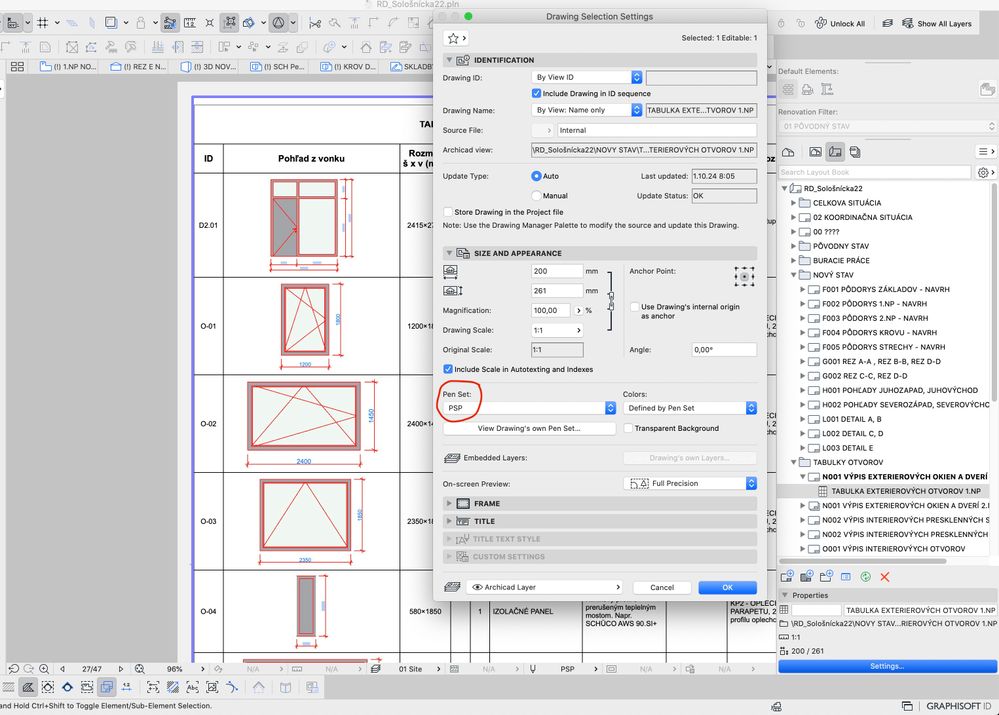Open the Favorites star button in dialog
This screenshot has height=715, width=999.
pyautogui.click(x=457, y=38)
